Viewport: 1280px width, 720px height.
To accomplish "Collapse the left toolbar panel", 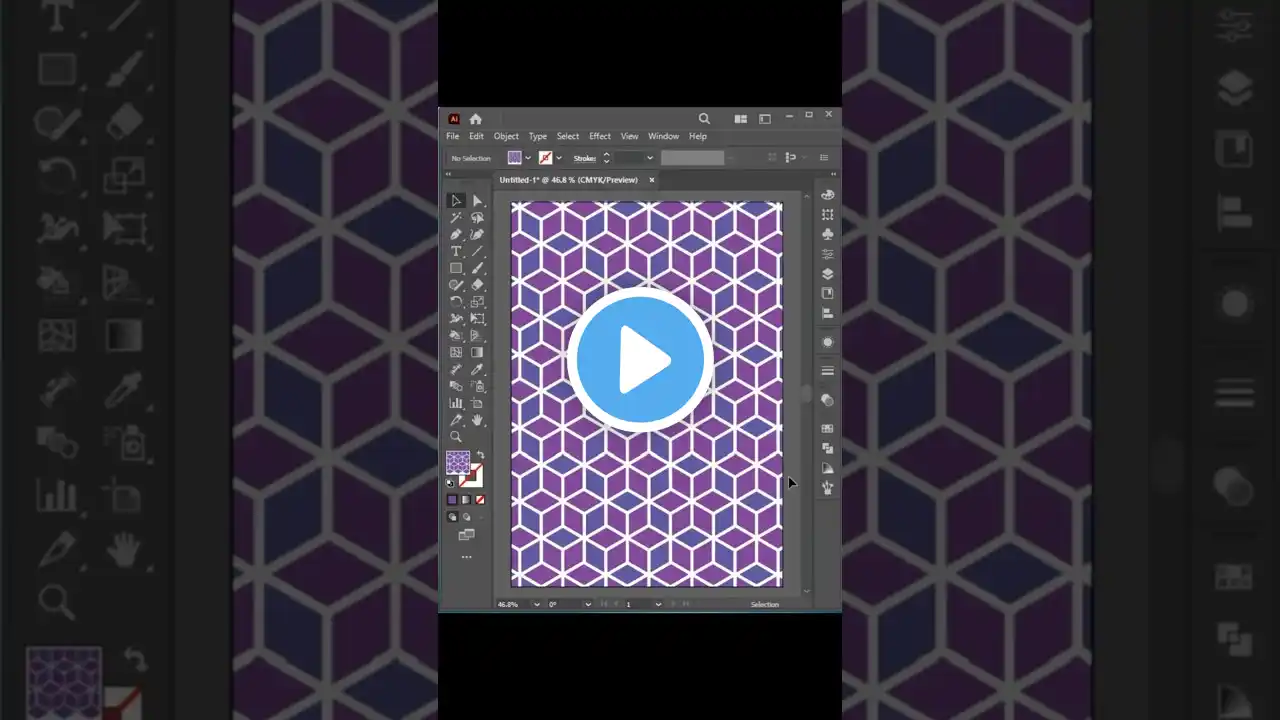I will (x=449, y=174).
